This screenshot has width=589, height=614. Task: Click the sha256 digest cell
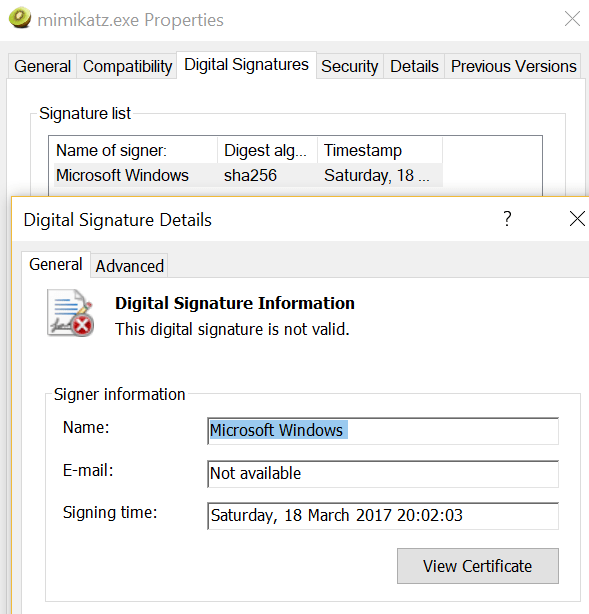click(250, 175)
